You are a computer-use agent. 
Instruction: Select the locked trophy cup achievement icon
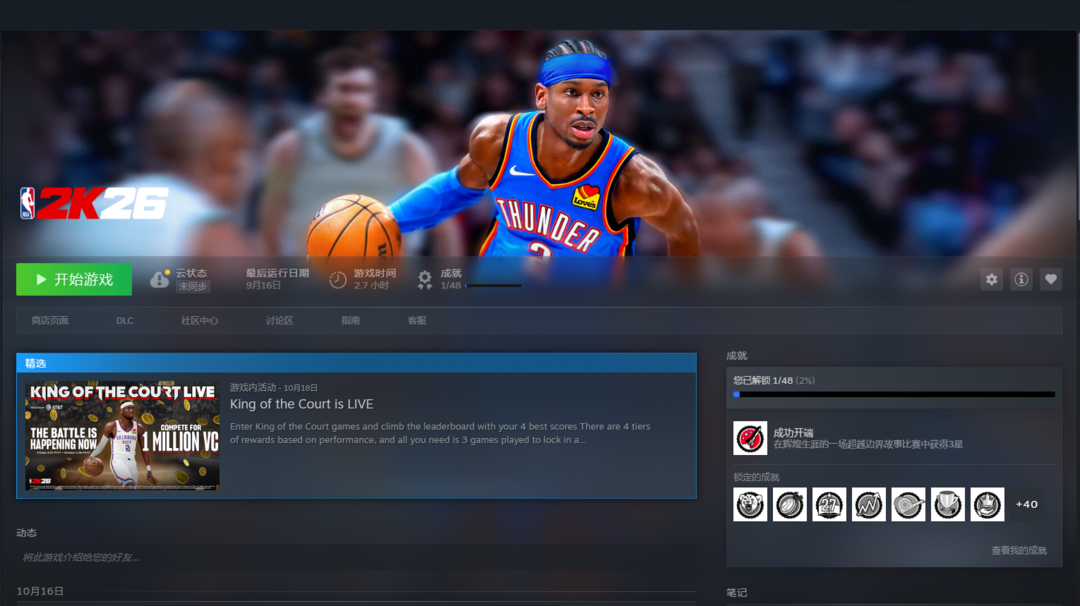[948, 505]
